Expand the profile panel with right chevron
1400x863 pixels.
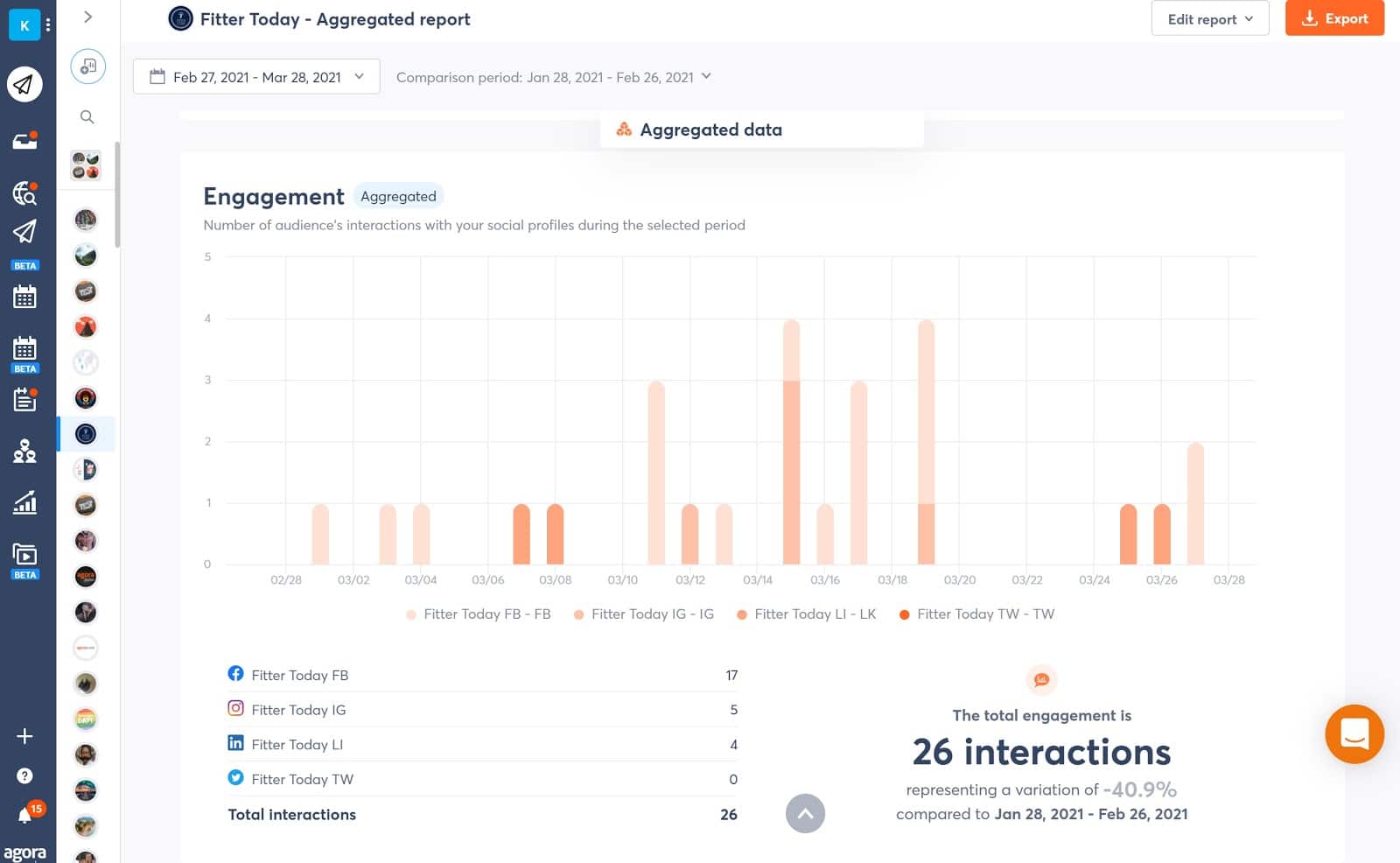[x=87, y=17]
